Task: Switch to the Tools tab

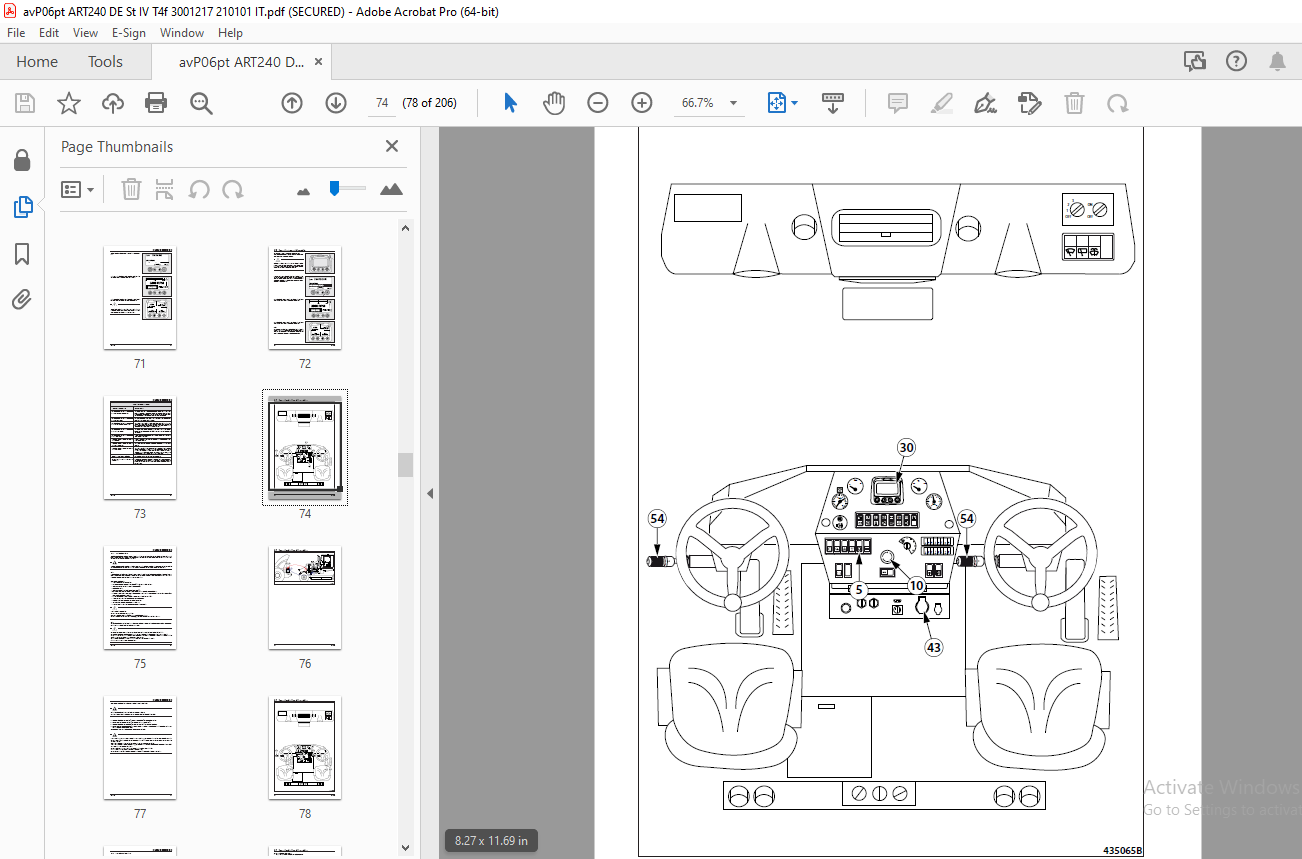Action: click(105, 62)
